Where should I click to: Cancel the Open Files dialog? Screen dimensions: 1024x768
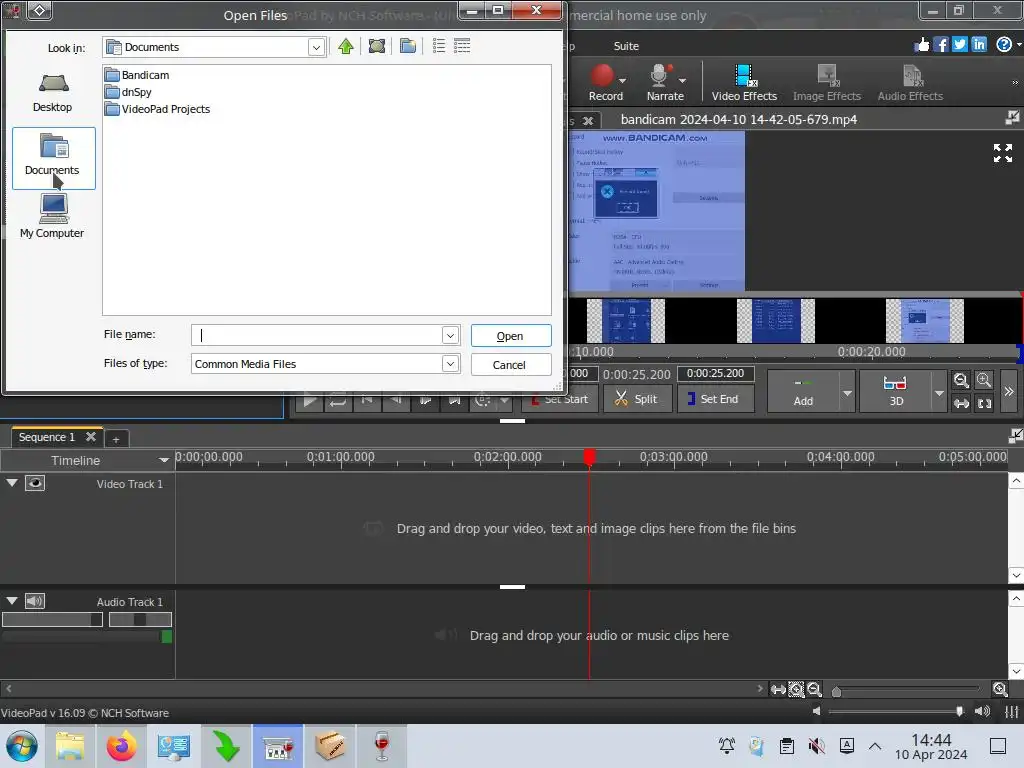point(509,364)
